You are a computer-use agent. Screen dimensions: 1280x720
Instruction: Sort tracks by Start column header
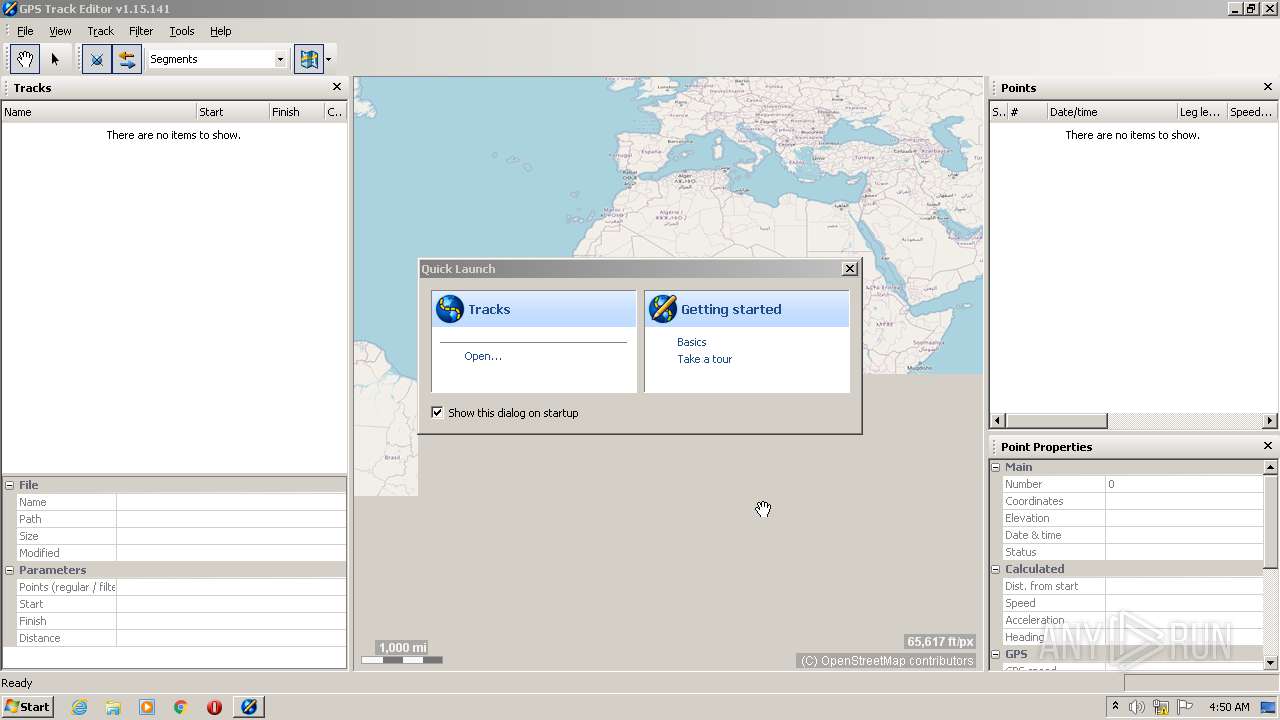click(x=233, y=112)
